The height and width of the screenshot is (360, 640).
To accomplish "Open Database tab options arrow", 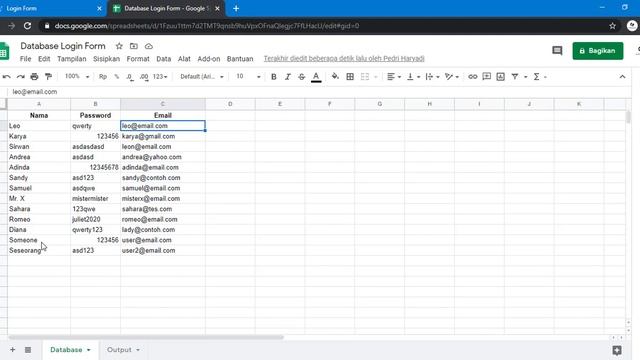I will [89, 350].
